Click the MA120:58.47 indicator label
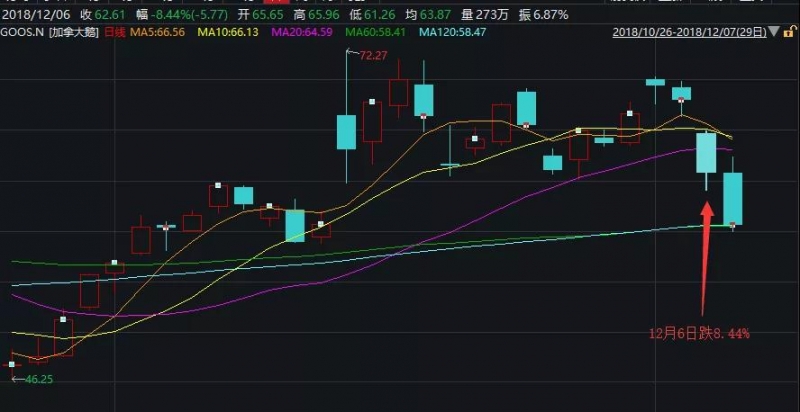The width and height of the screenshot is (800, 412). click(452, 32)
